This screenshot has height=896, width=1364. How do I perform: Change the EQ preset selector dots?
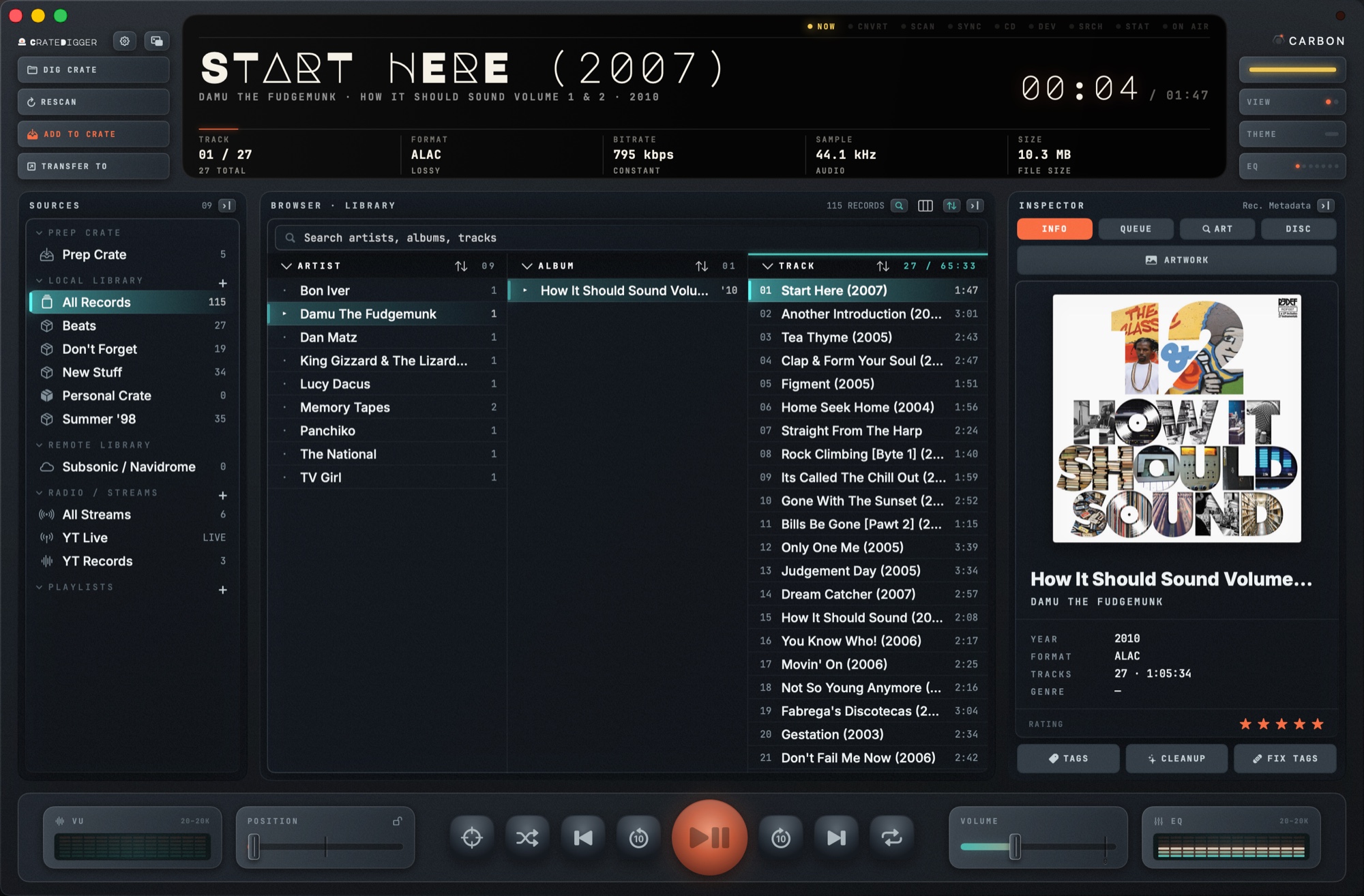pyautogui.click(x=1317, y=166)
